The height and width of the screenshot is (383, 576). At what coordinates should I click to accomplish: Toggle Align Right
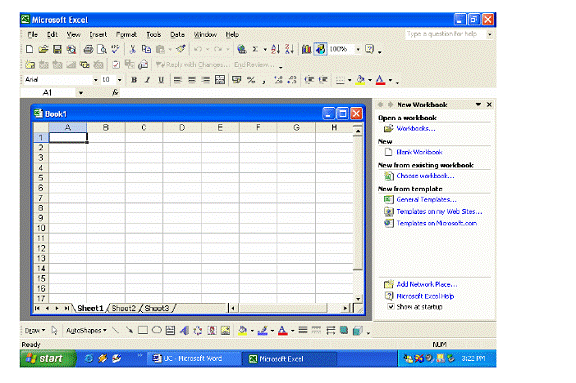click(206, 80)
